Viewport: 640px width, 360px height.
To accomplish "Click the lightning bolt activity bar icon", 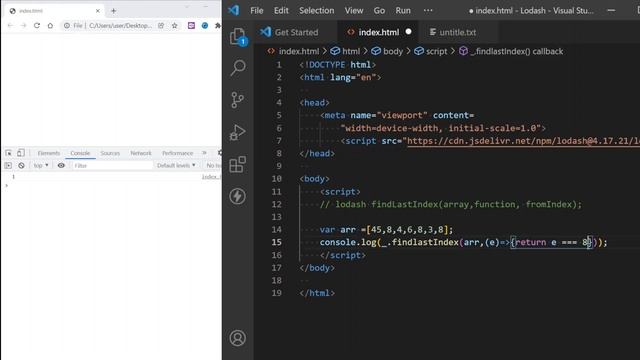I will [x=237, y=196].
